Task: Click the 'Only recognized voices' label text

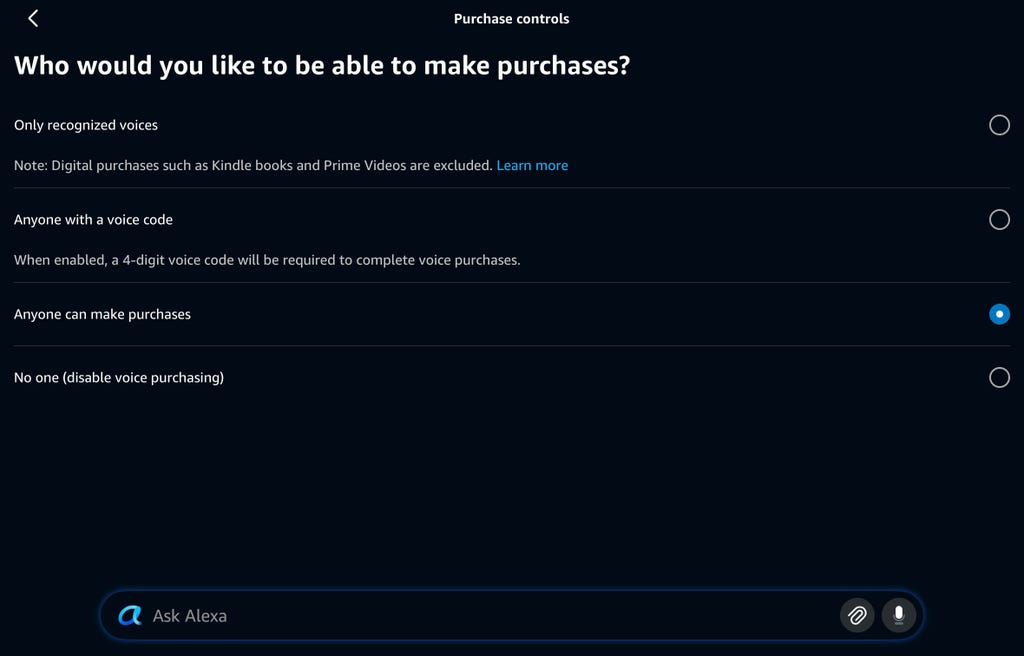Action: [86, 125]
